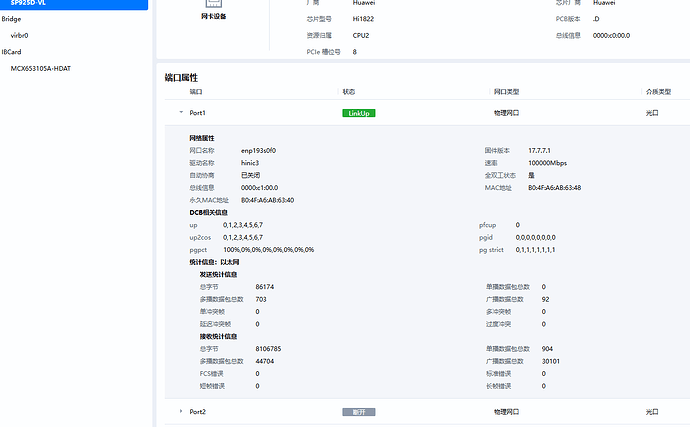
Task: Click the transmitted total bytes 86174
Action: point(264,287)
